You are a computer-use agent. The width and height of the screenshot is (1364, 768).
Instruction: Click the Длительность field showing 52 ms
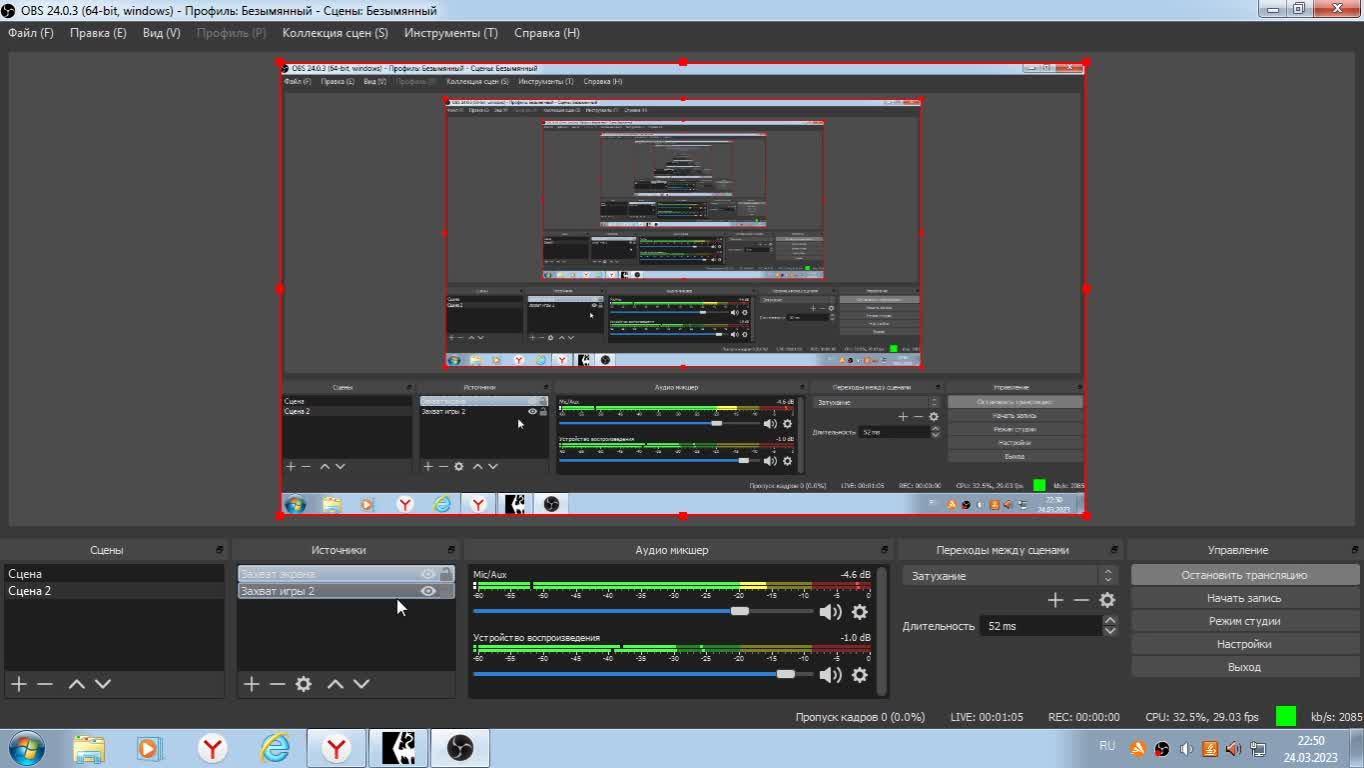[x=1039, y=626]
